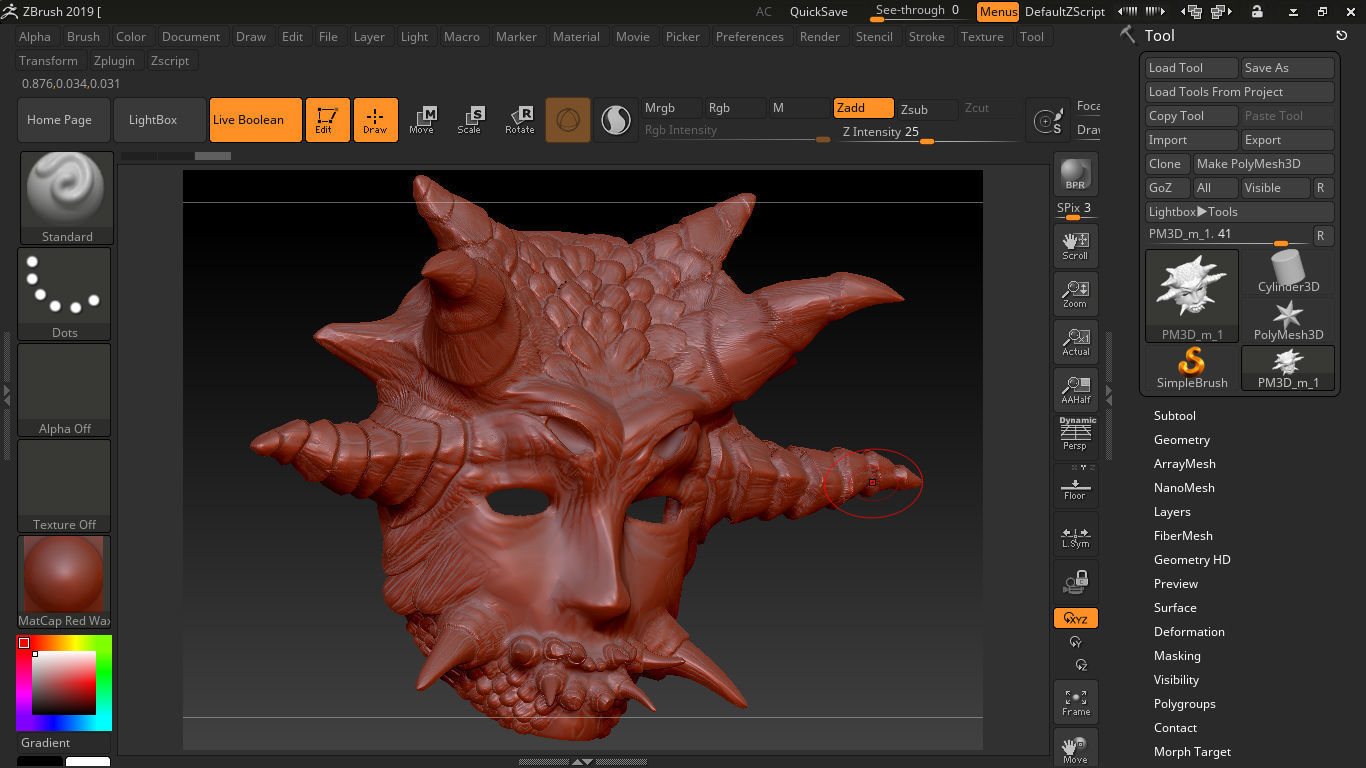Click the Scroll document icon
1366x768 pixels.
[x=1075, y=245]
